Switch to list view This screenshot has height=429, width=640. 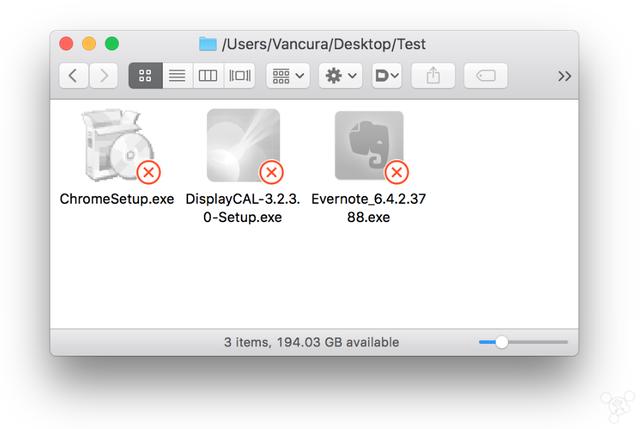(177, 76)
